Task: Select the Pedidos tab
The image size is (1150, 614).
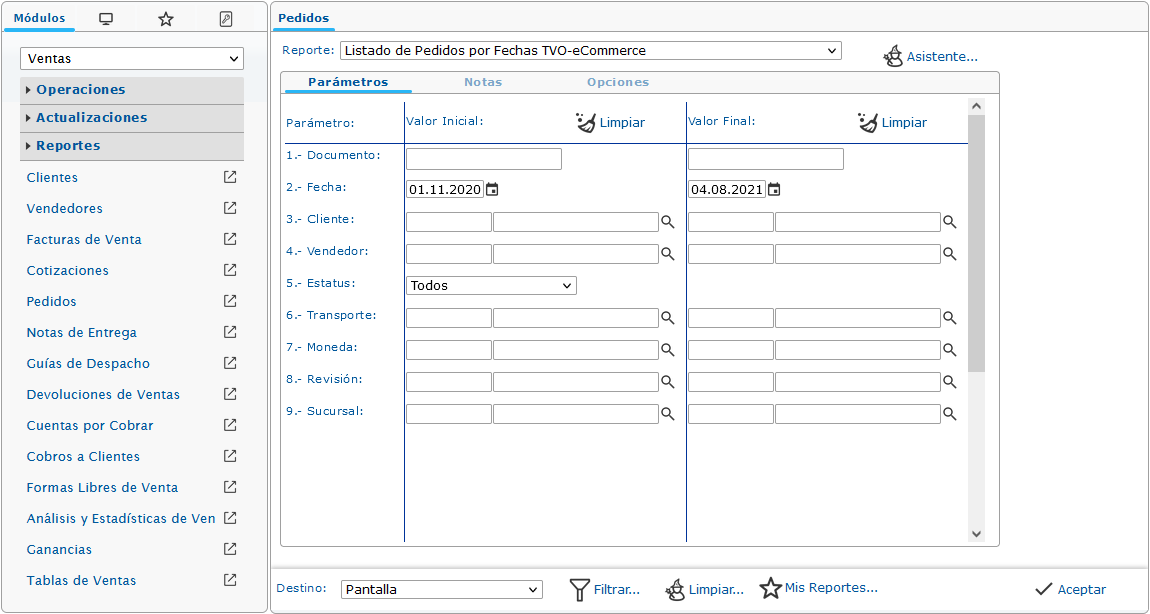Action: 304,18
